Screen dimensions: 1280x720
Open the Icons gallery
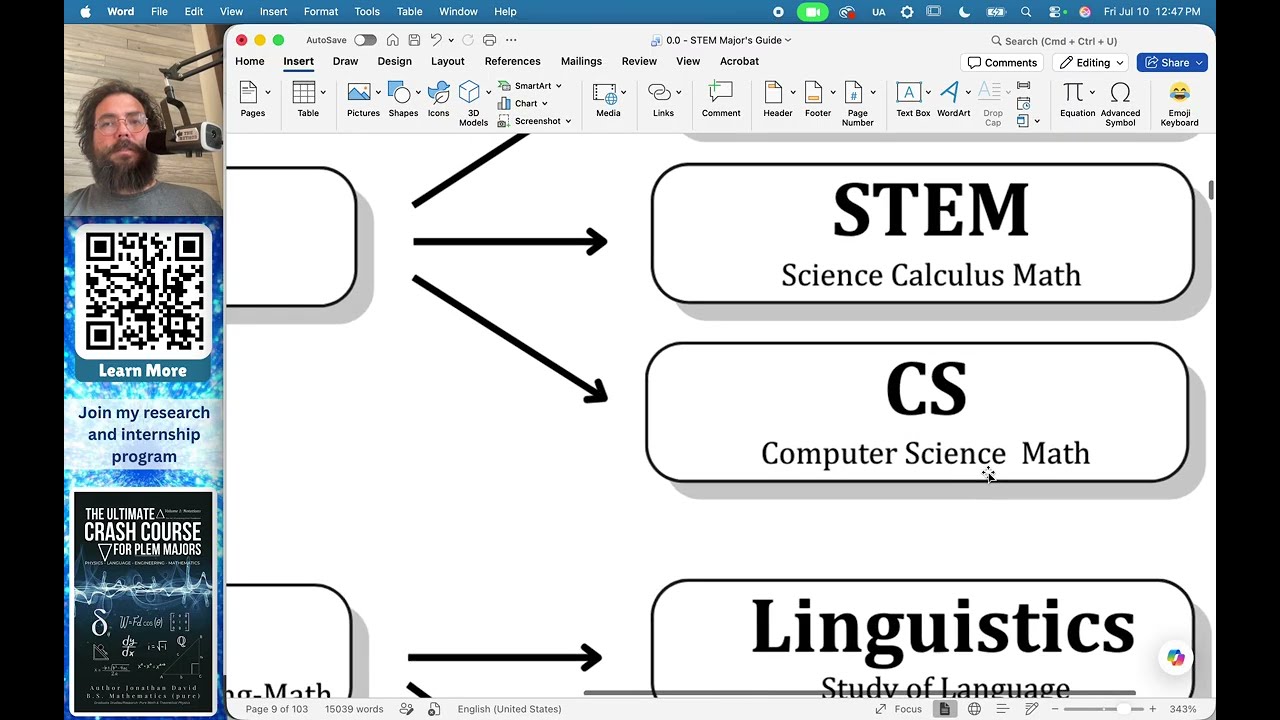point(438,100)
